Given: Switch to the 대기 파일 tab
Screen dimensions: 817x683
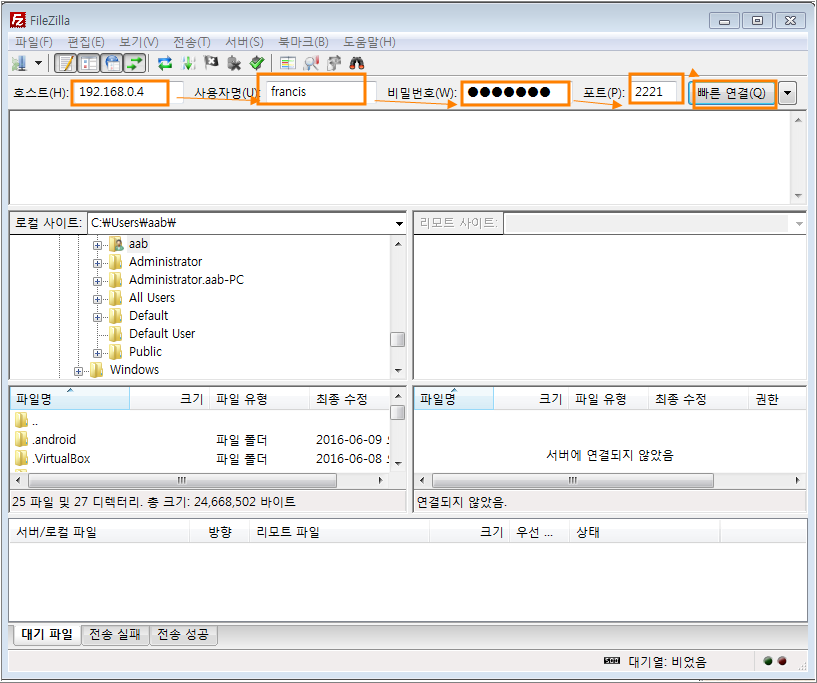Looking at the screenshot, I should pyautogui.click(x=47, y=635).
